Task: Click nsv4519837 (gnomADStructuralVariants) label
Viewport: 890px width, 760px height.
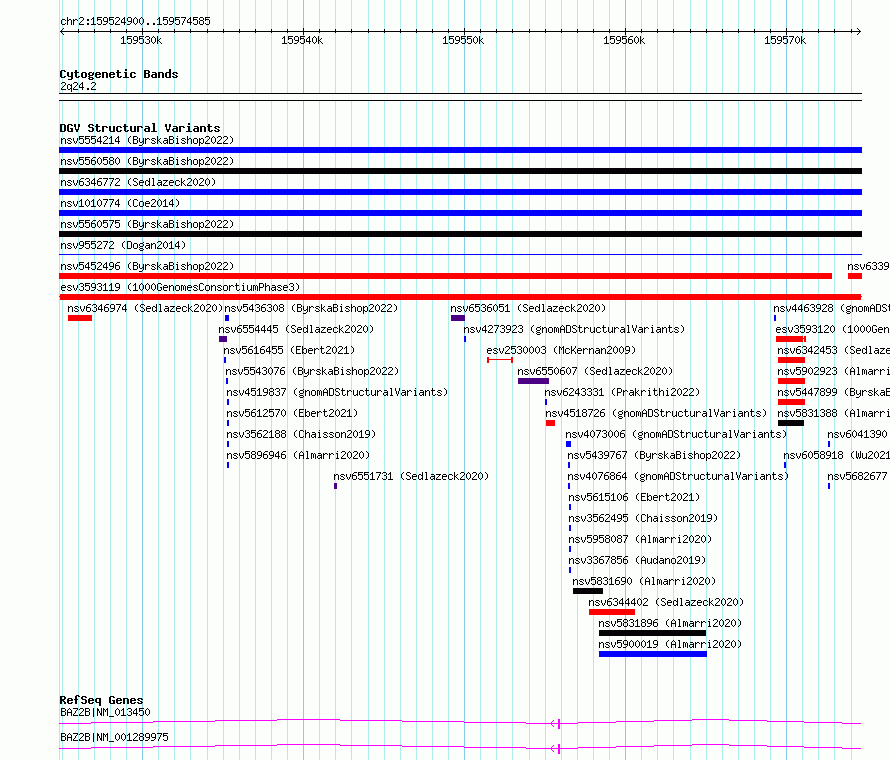Action: click(x=337, y=392)
